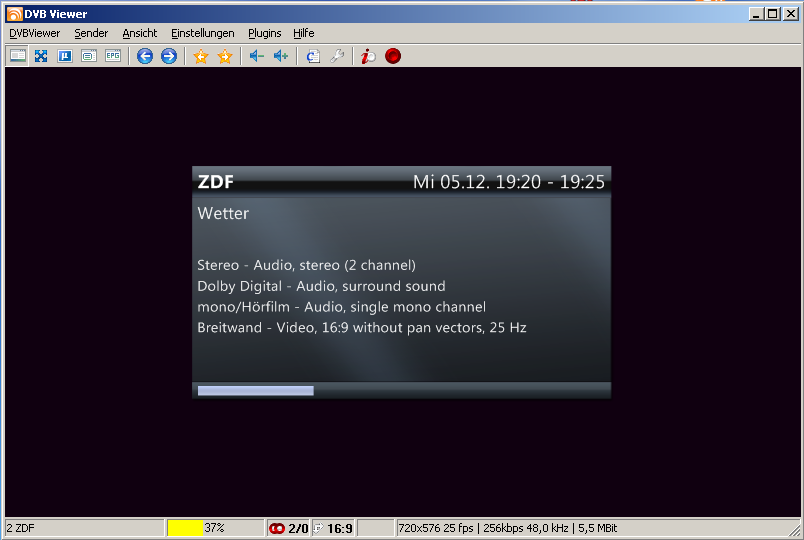Toggle the channel list window icon
The image size is (804, 540).
pyautogui.click(x=18, y=55)
